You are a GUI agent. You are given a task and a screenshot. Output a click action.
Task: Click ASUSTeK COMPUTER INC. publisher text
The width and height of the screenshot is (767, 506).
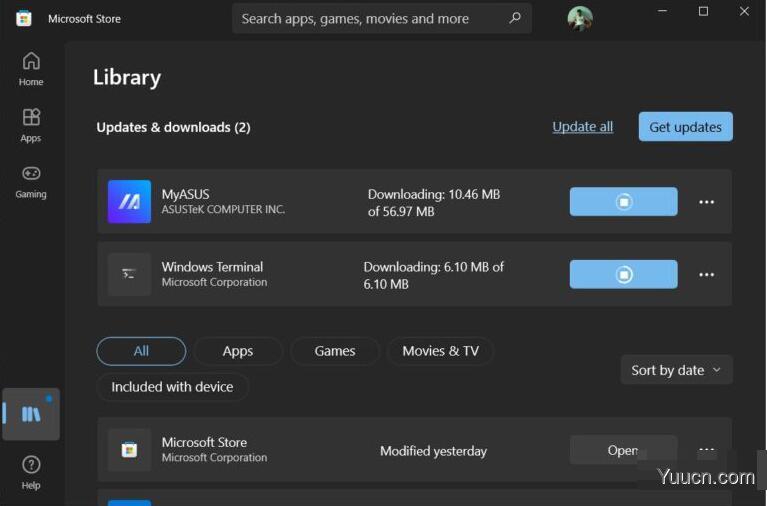(x=223, y=209)
